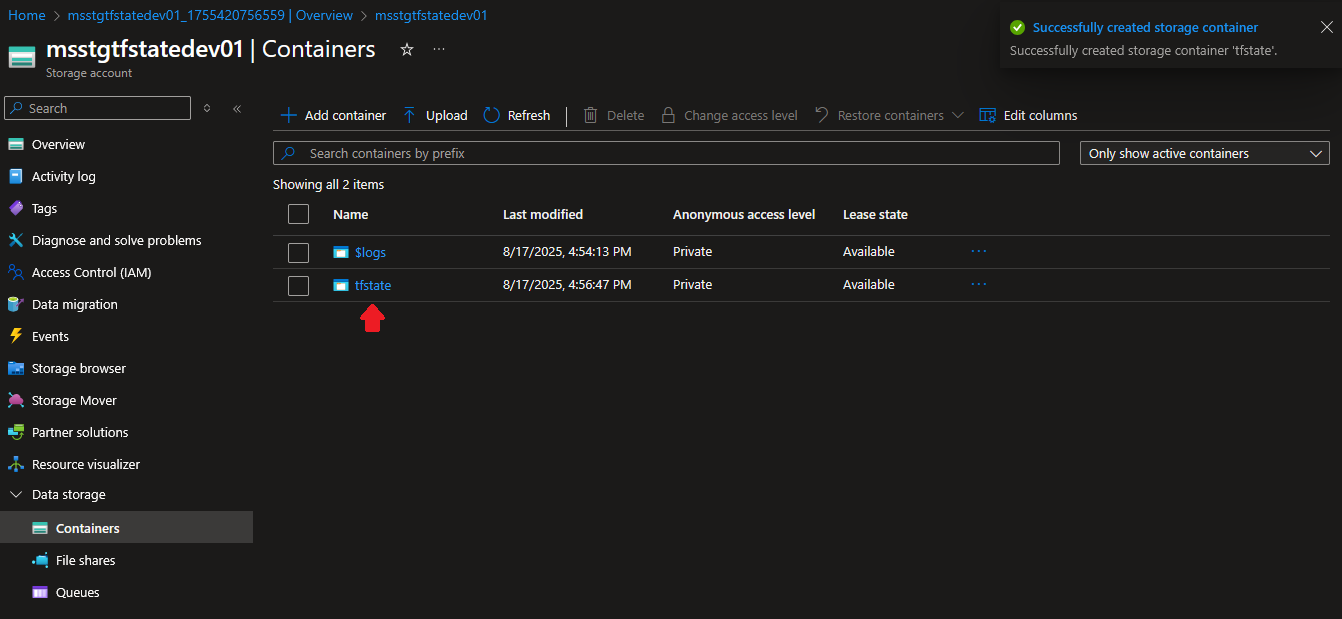1342x619 pixels.
Task: Collapse the sidebar with double chevron icon
Action: [237, 108]
